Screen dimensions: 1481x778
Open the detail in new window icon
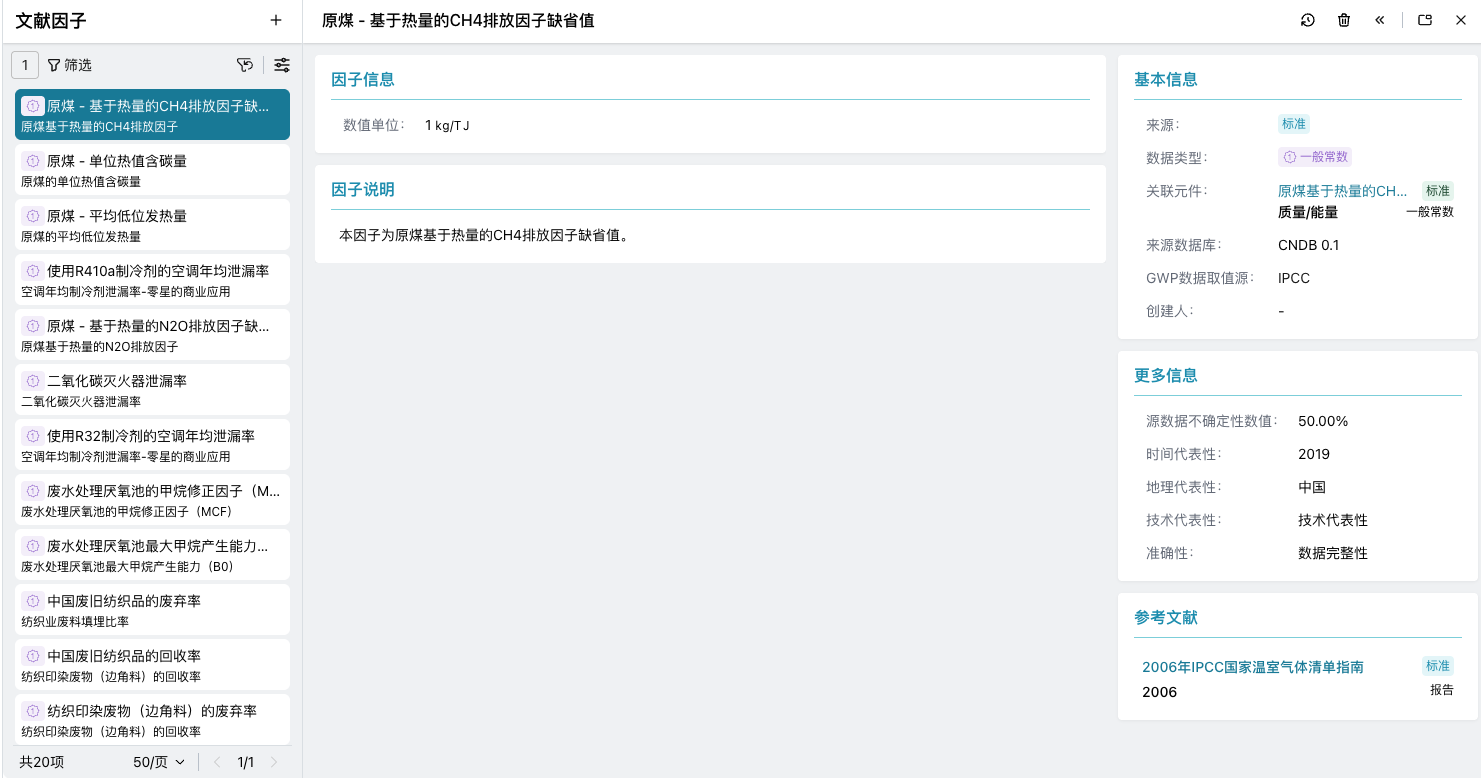click(1425, 20)
